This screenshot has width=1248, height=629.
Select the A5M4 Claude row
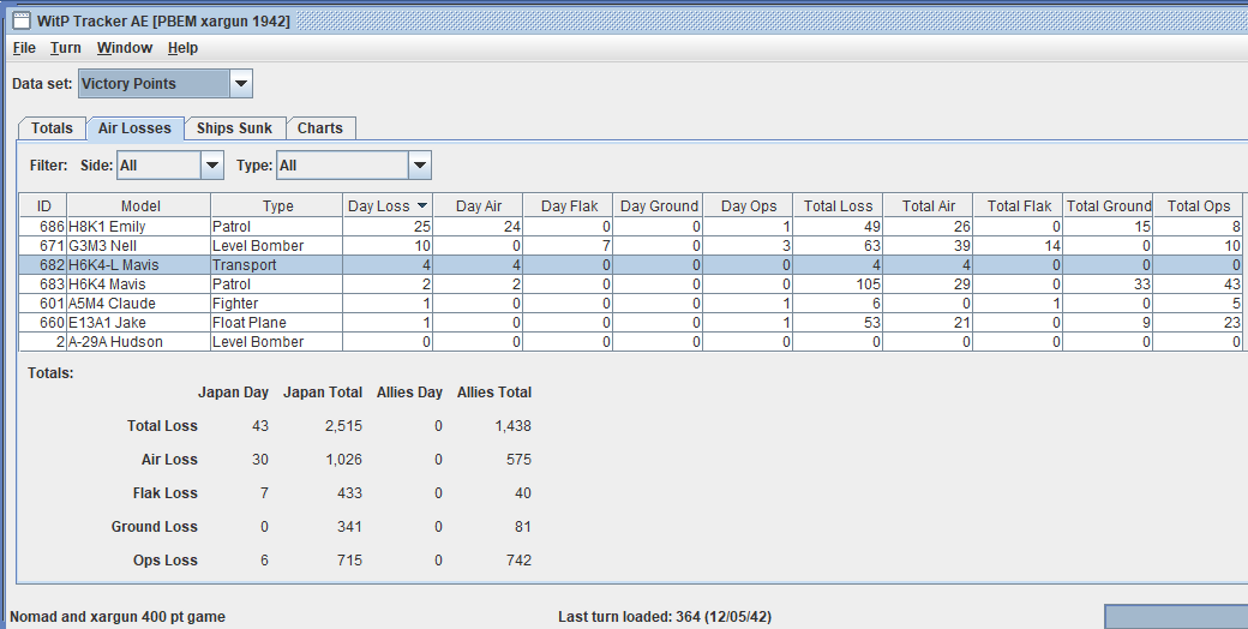tap(631, 303)
